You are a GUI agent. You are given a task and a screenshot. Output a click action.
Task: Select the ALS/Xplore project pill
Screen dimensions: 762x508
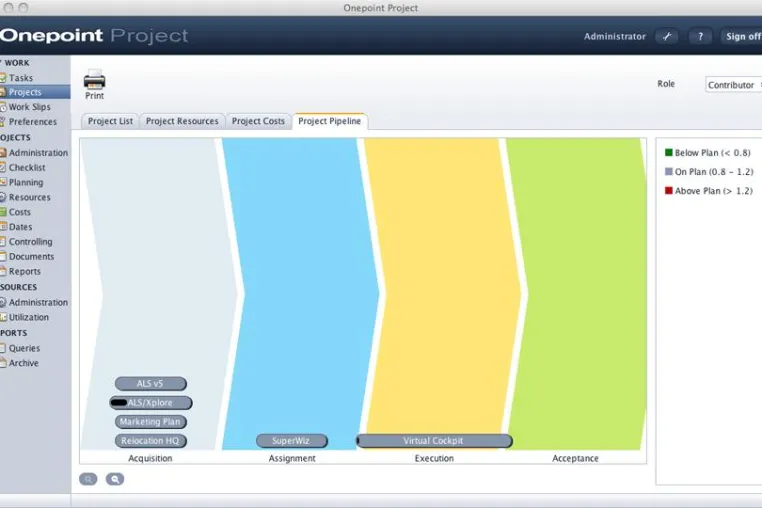click(x=151, y=403)
